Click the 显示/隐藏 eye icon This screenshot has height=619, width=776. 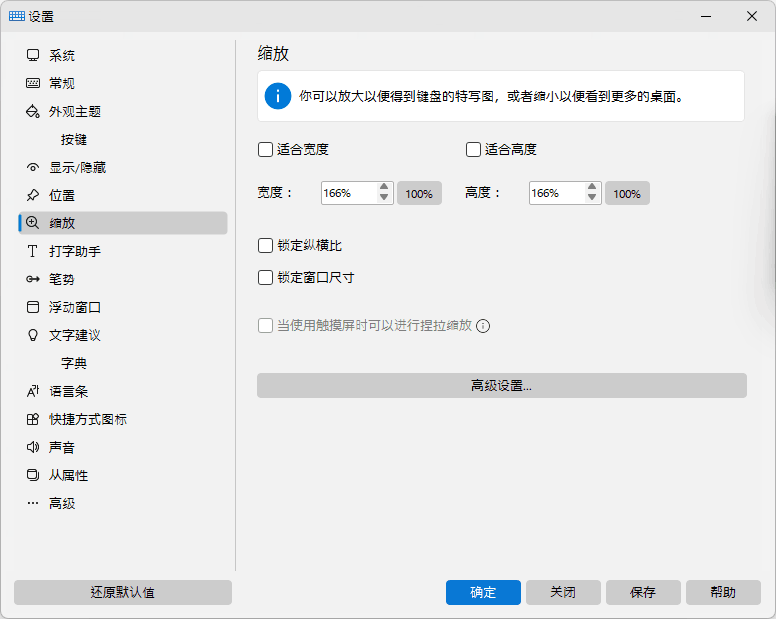click(33, 167)
